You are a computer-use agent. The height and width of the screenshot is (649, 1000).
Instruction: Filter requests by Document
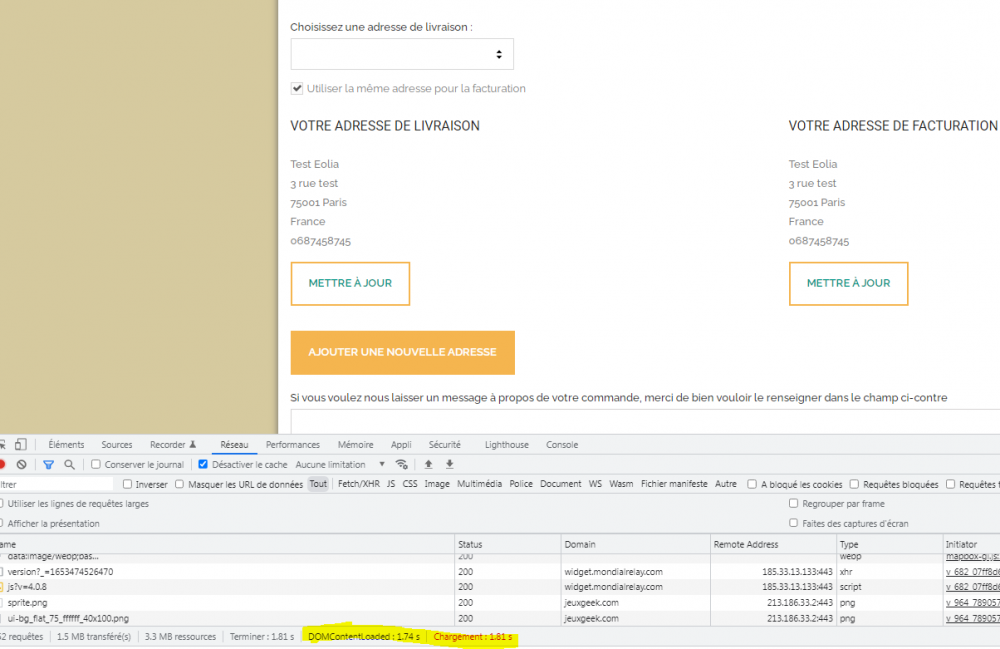click(561, 484)
